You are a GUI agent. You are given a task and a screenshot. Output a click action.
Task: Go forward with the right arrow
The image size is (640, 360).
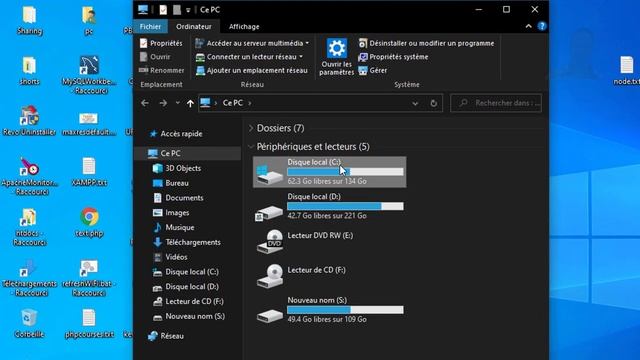pos(163,103)
